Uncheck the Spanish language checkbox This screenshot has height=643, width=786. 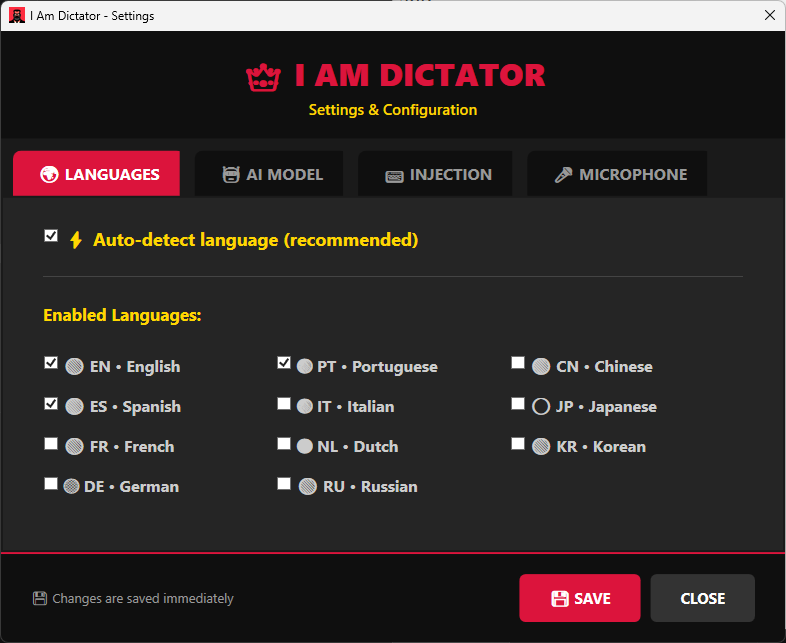(x=51, y=404)
